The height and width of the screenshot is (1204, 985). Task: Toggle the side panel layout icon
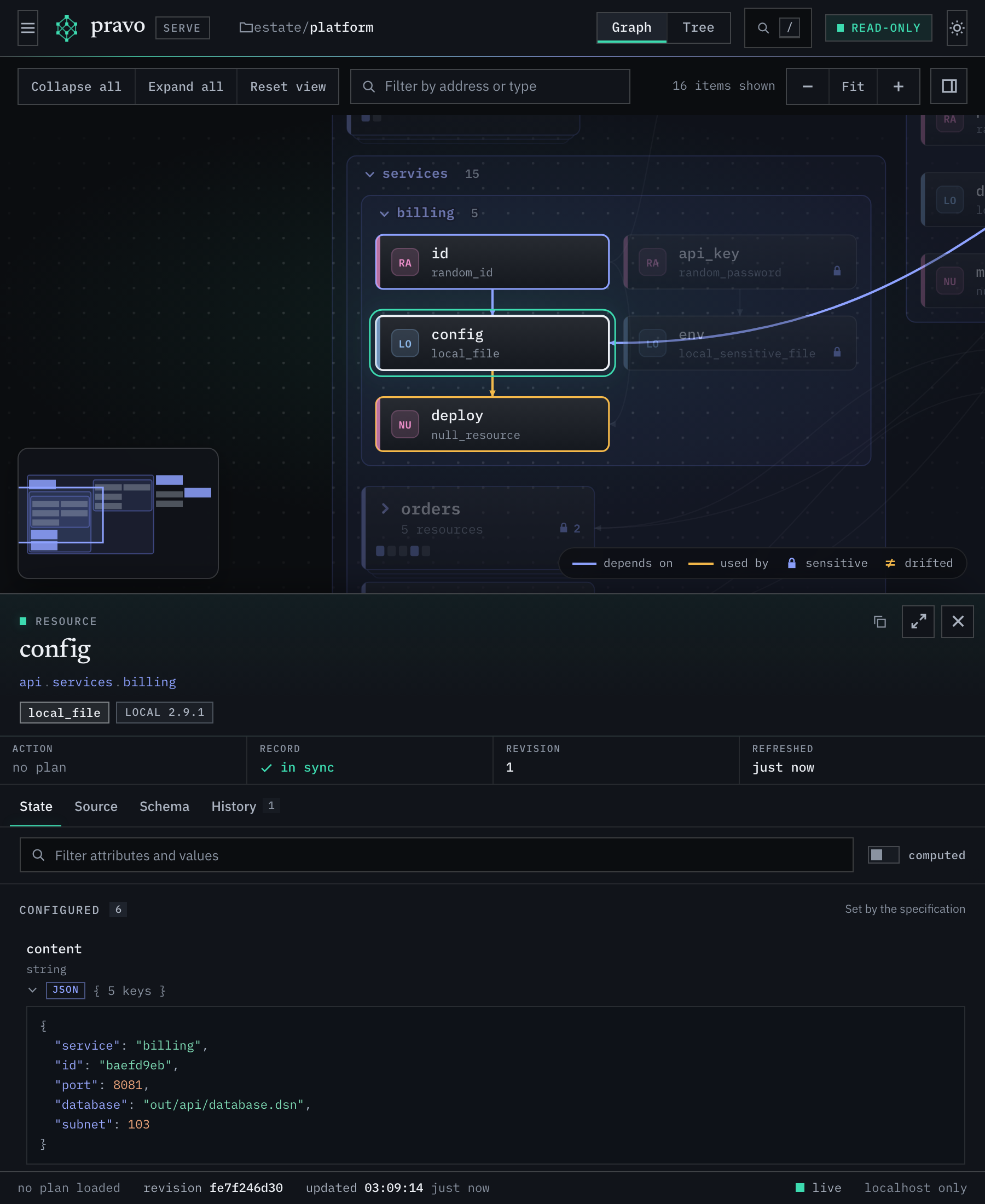tap(949, 86)
